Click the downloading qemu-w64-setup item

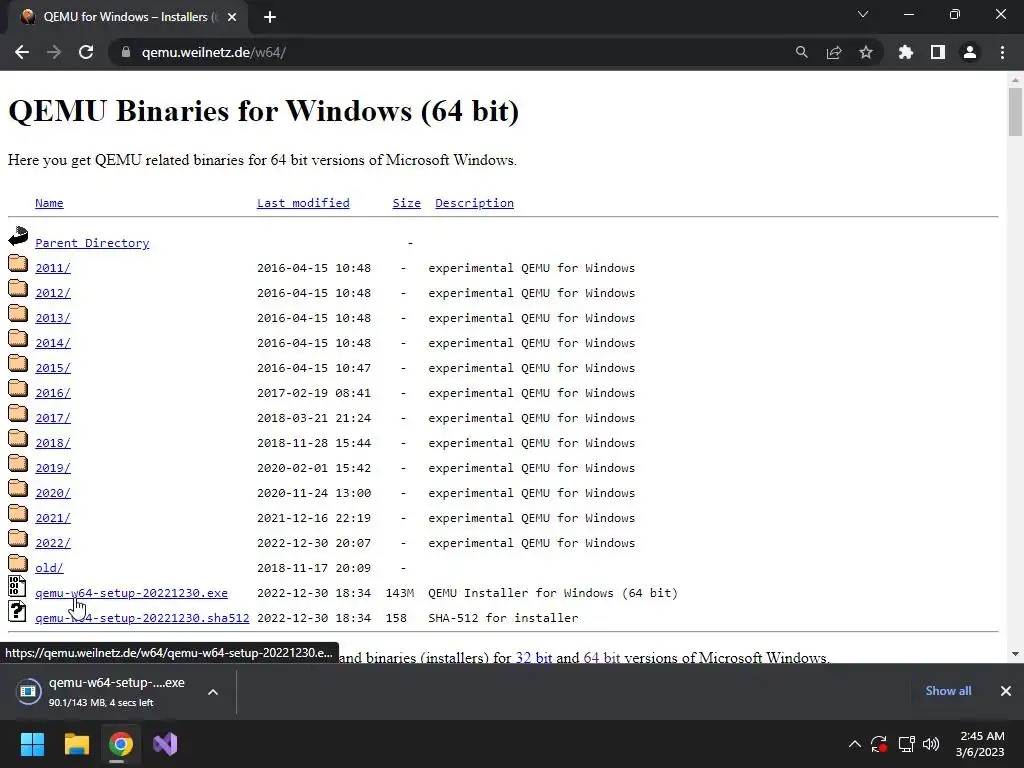(x=104, y=692)
